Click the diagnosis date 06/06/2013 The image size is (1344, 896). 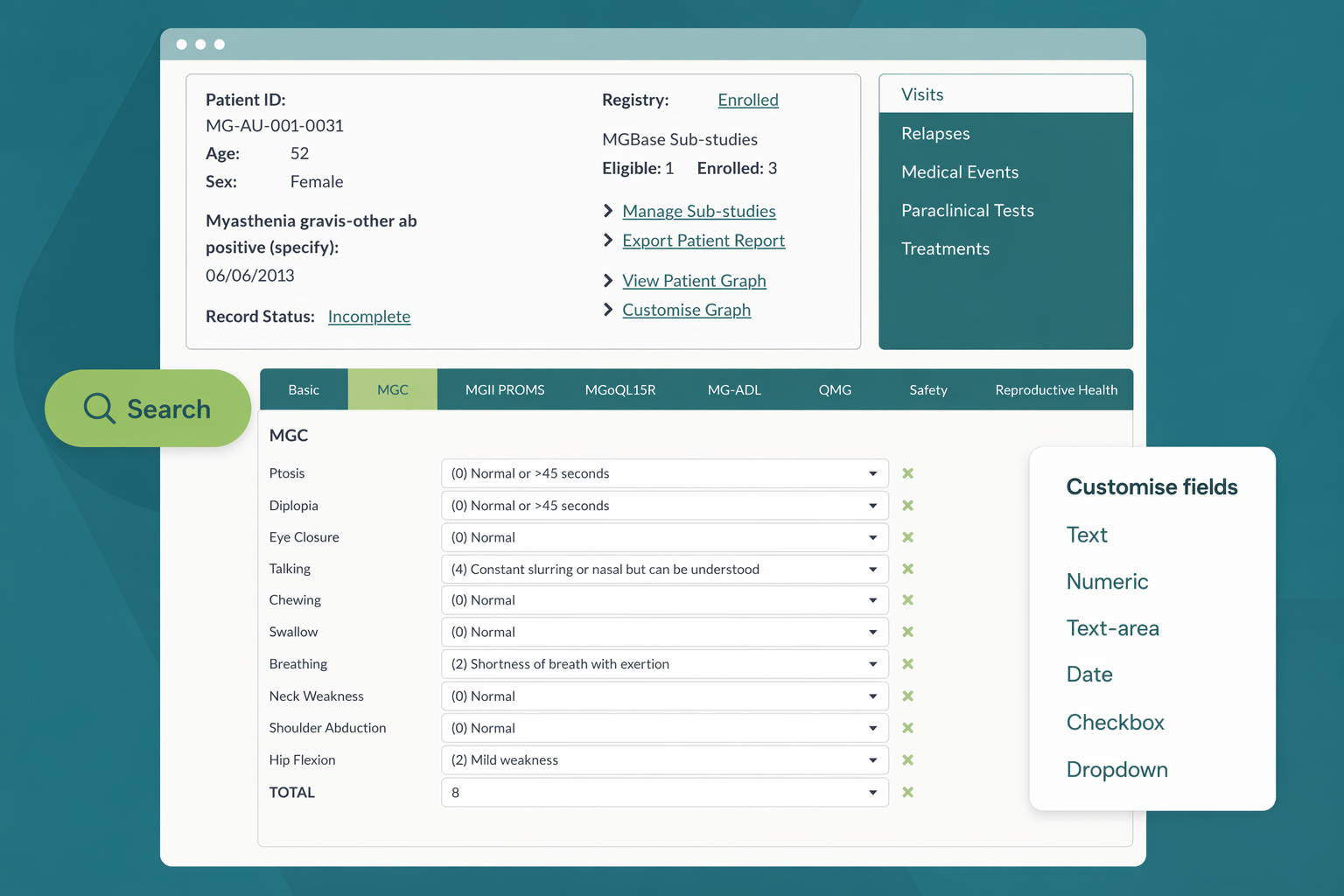(x=250, y=275)
